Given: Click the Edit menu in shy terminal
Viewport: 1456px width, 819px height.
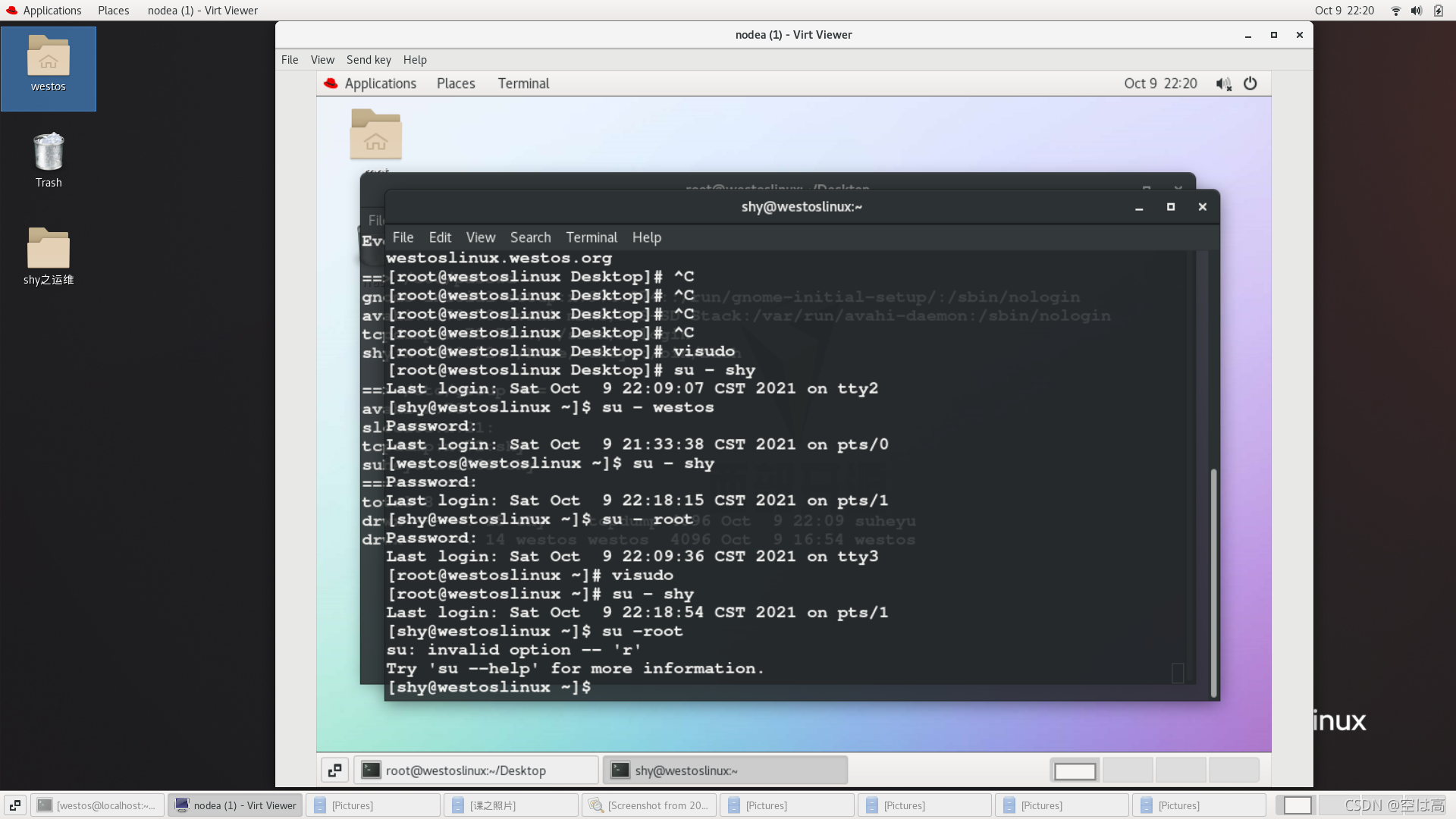Looking at the screenshot, I should pyautogui.click(x=439, y=237).
